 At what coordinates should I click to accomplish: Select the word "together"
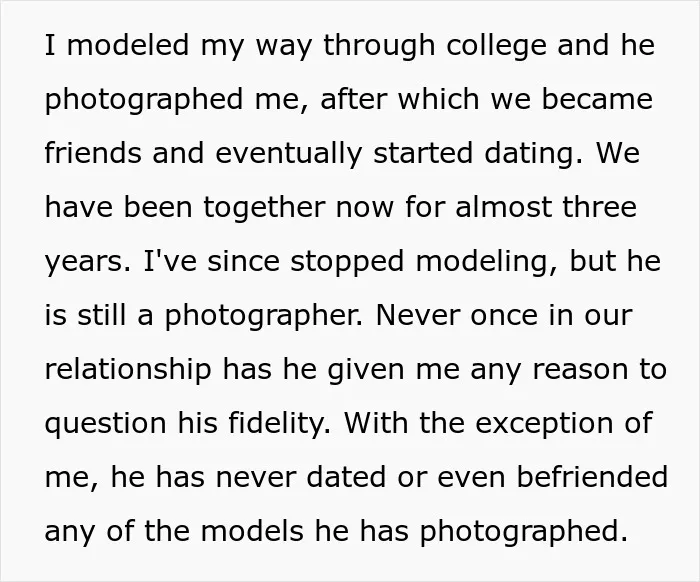[x=264, y=208]
